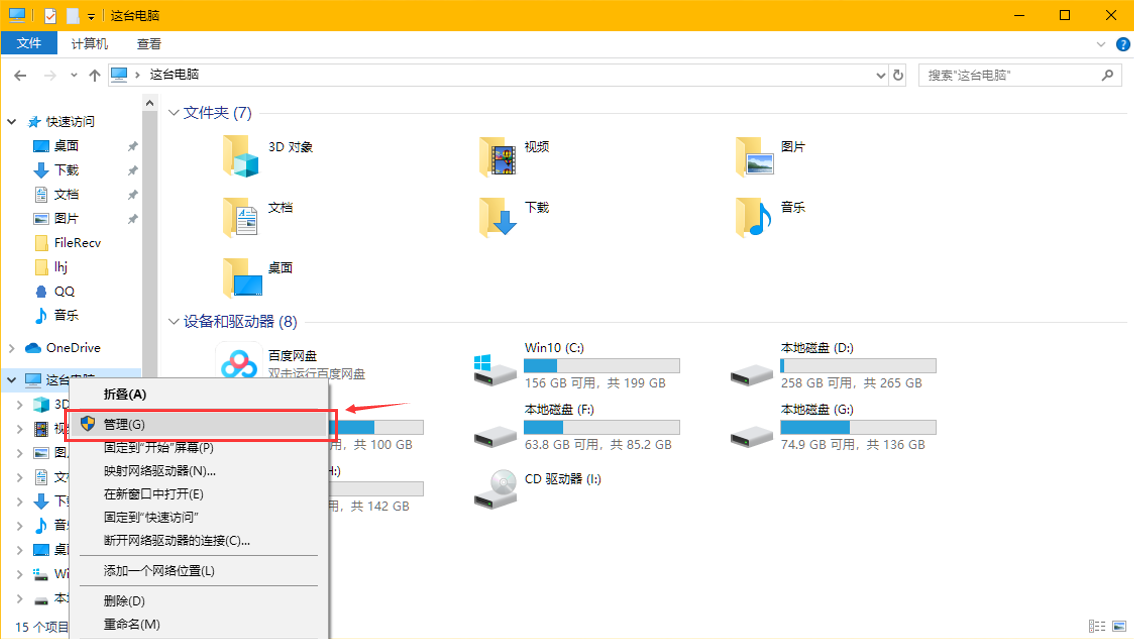Choose 折叠(A) in context menu
The height and width of the screenshot is (639, 1134).
click(x=199, y=394)
